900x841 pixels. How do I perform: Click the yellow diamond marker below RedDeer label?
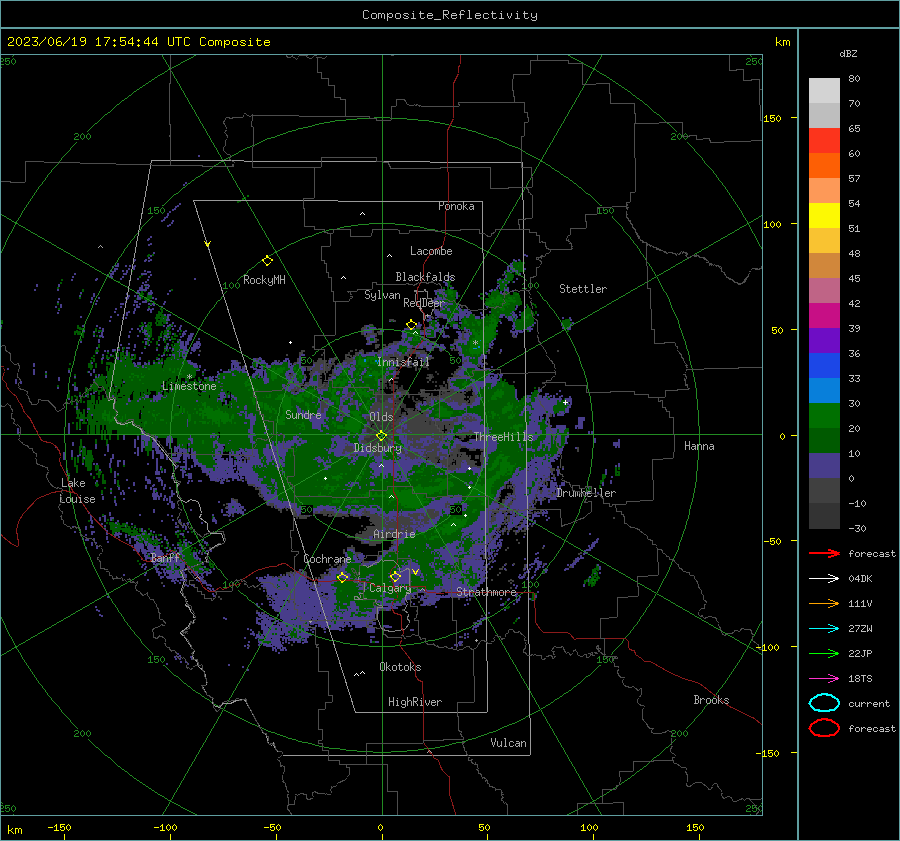pos(411,325)
